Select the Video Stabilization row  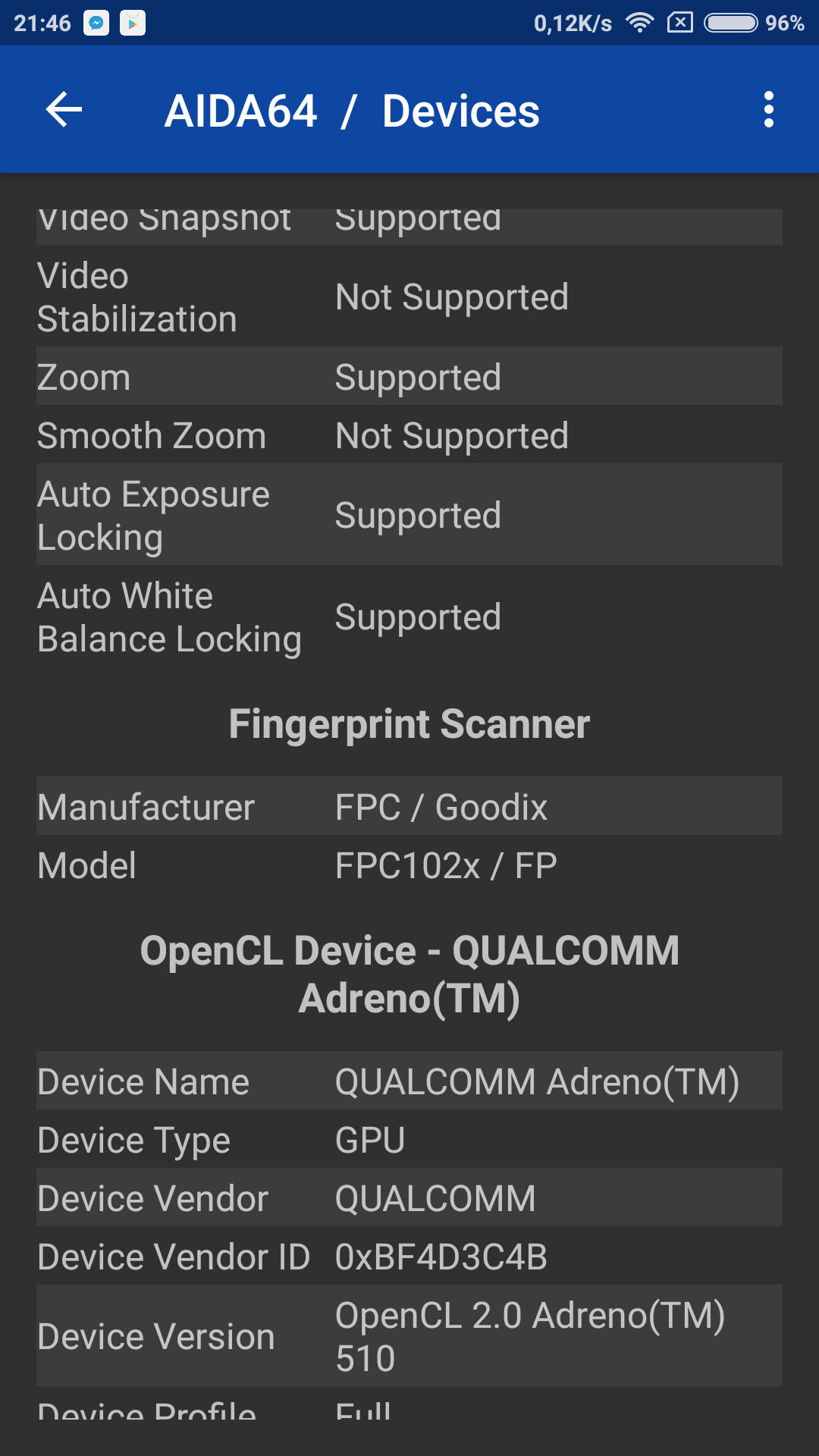[409, 297]
